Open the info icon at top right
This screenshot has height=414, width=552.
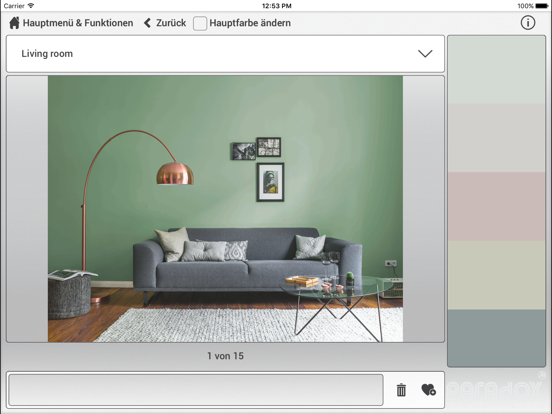[528, 23]
